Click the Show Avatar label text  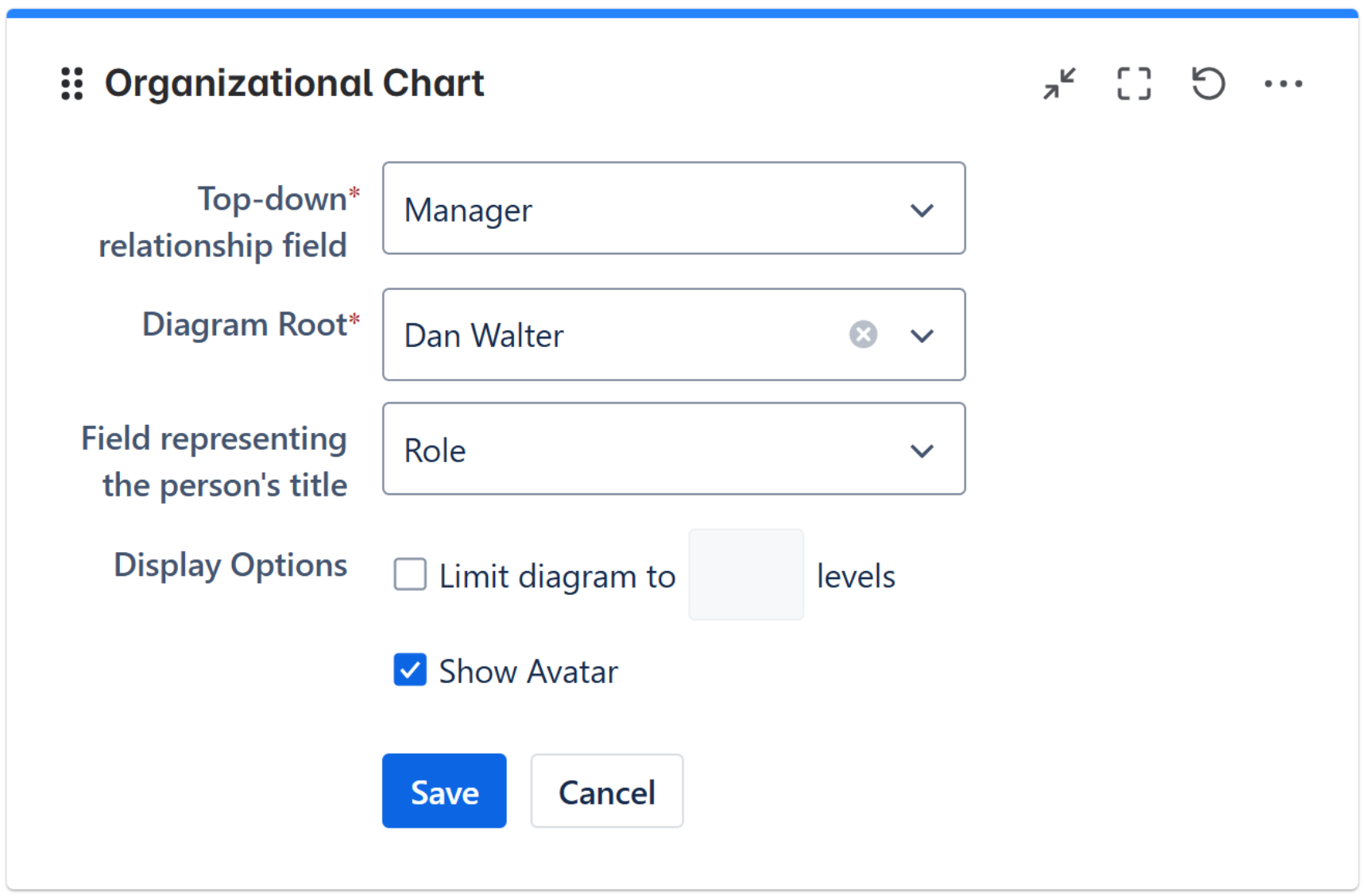pos(528,672)
